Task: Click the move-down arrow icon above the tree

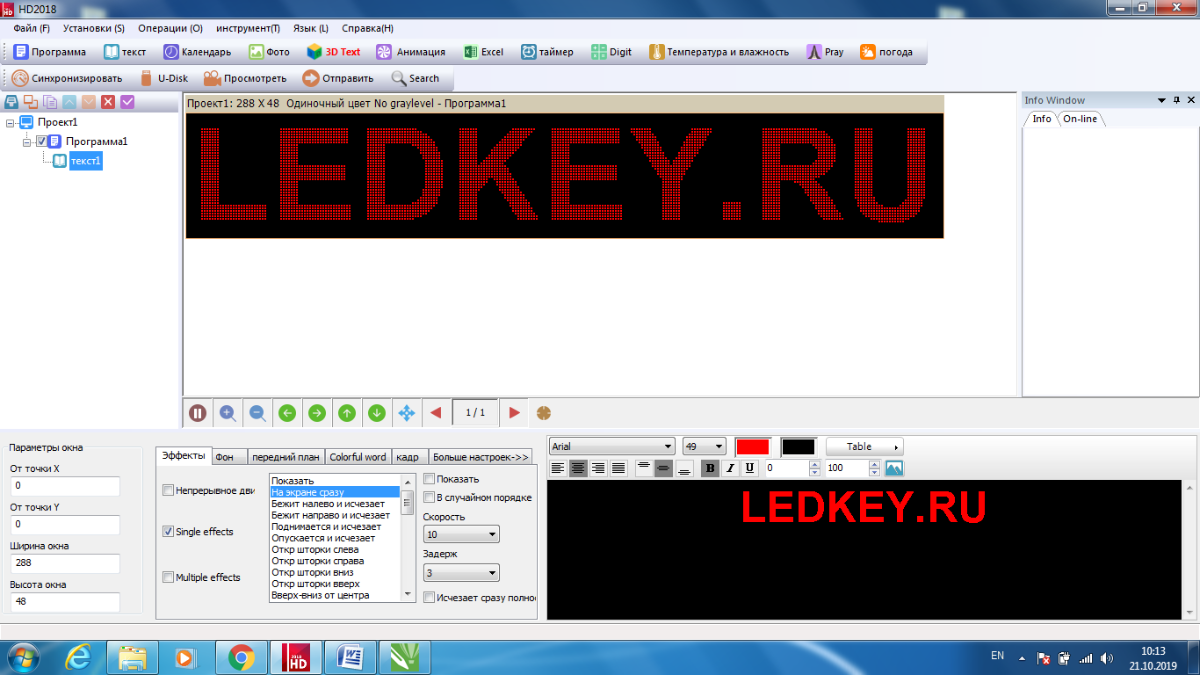Action: point(89,102)
